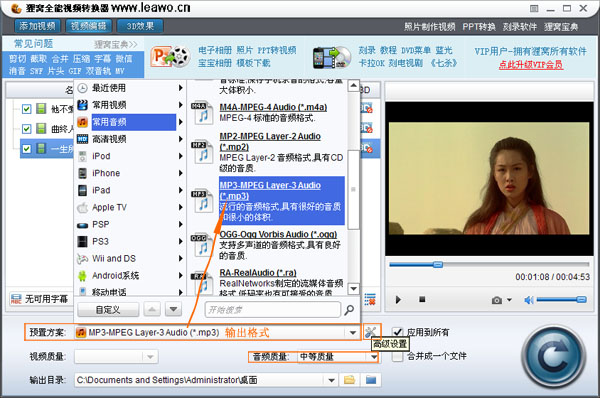Click the Android robot icon
Screen dimensions: 600x398
point(82,276)
